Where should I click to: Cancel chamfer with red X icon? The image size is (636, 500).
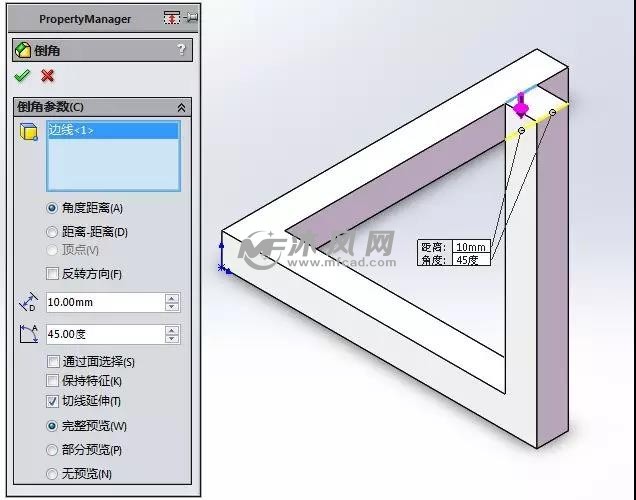tap(47, 75)
